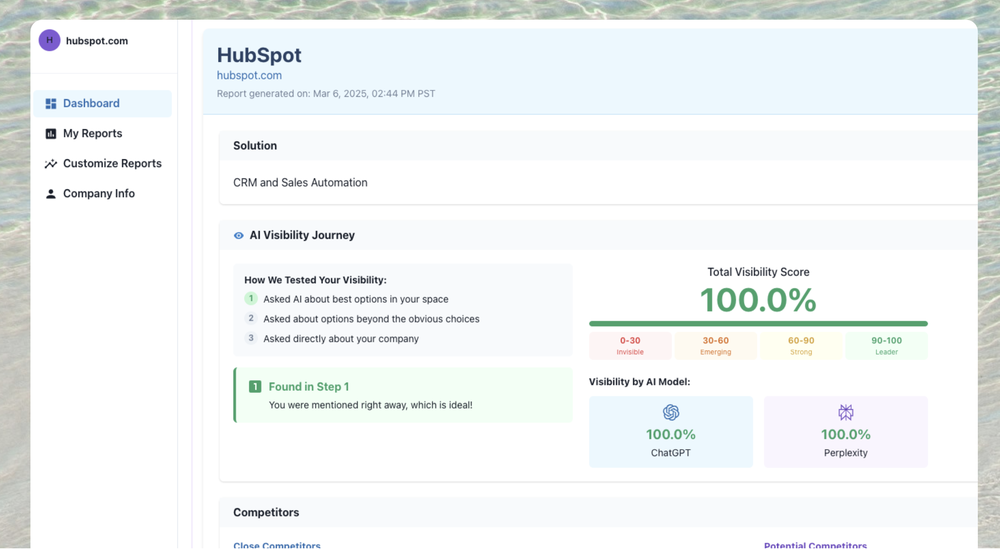Click the green 90-100 Leader range swatch
This screenshot has height=550, width=1000.
click(x=886, y=345)
